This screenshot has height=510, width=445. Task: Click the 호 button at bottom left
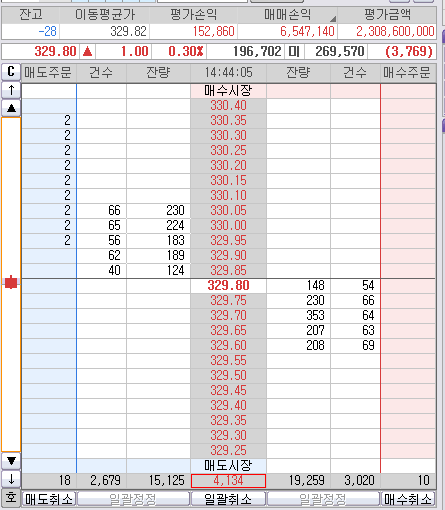11,498
